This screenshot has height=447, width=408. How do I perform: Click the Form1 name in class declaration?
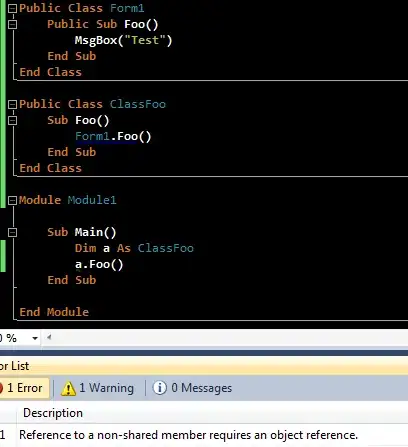click(x=127, y=8)
